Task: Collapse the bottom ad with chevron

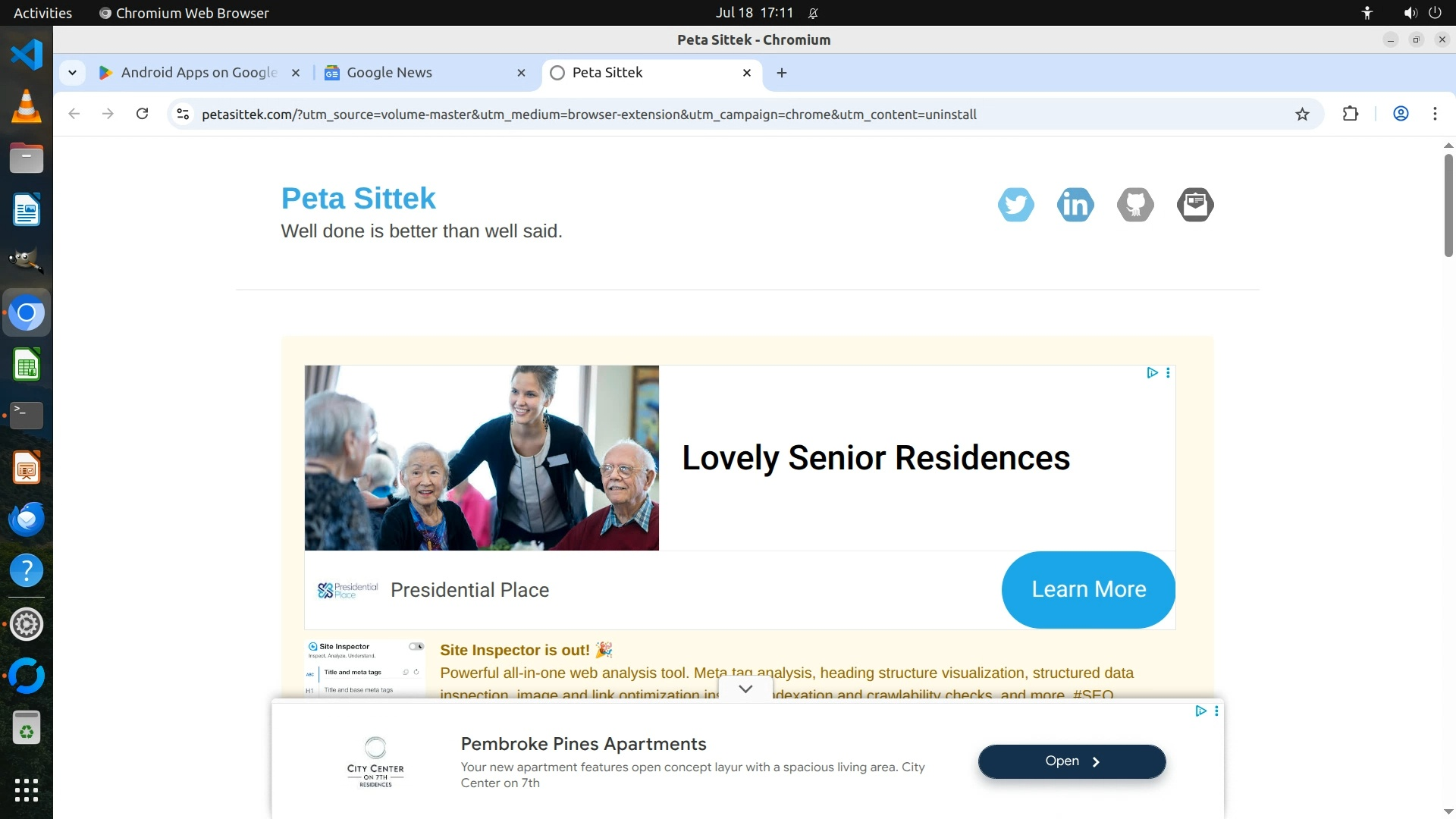Action: click(x=745, y=689)
